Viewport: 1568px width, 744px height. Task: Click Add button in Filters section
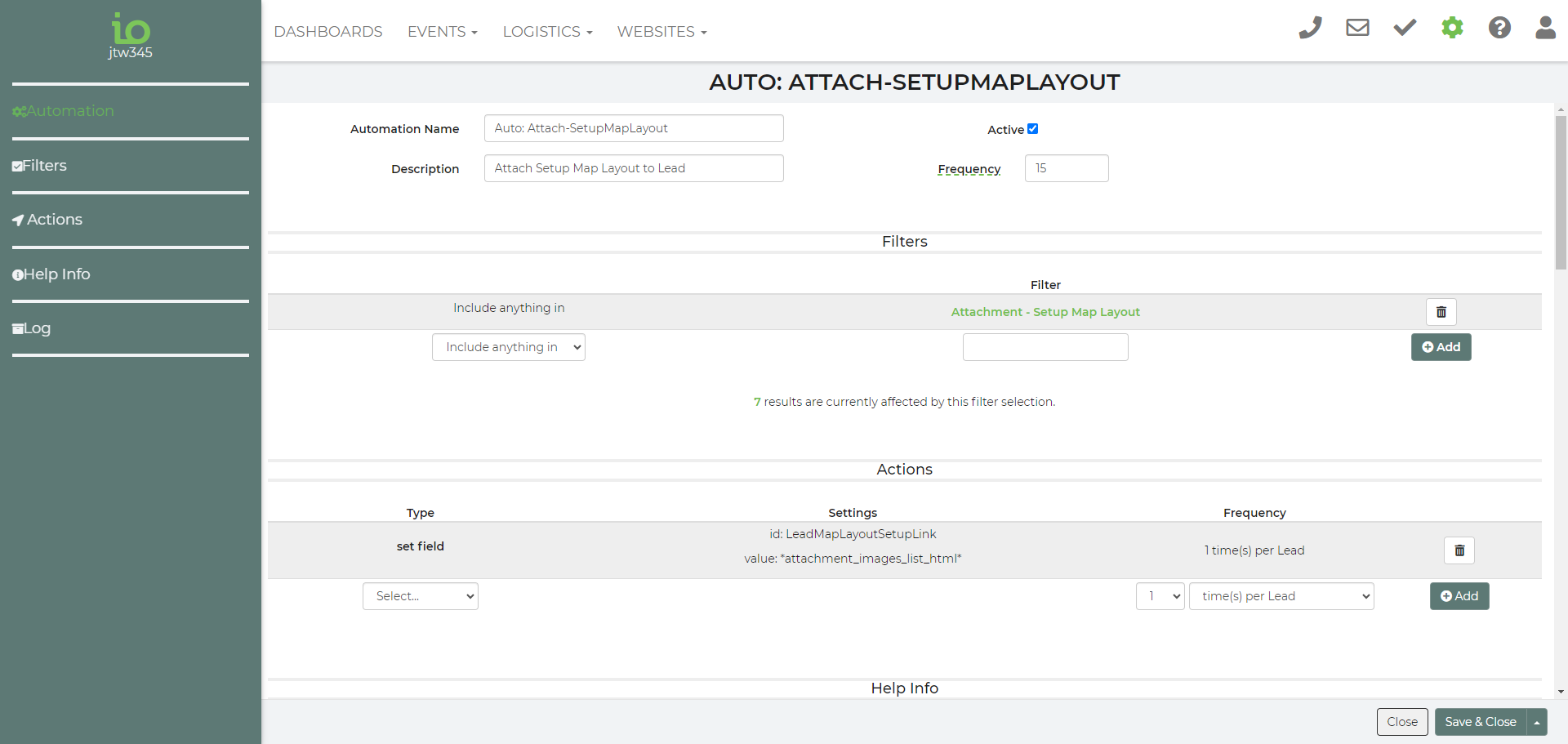point(1441,347)
